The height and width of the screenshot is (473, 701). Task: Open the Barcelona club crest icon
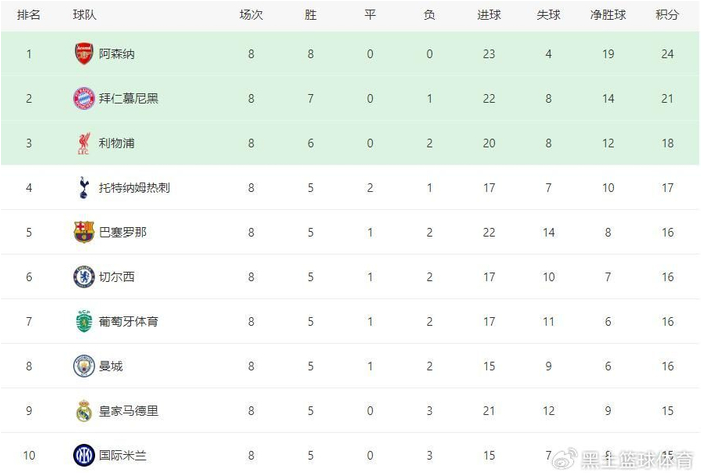pyautogui.click(x=84, y=232)
